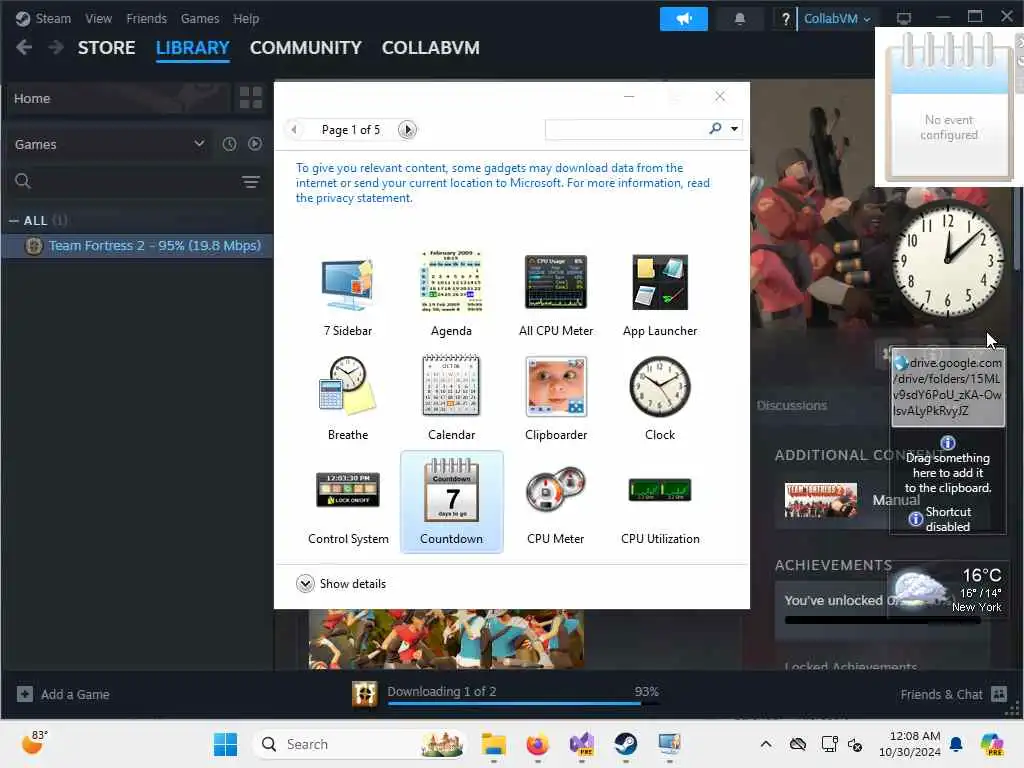1024x768 pixels.
Task: Select Team Fortress 2 in library
Action: click(137, 246)
